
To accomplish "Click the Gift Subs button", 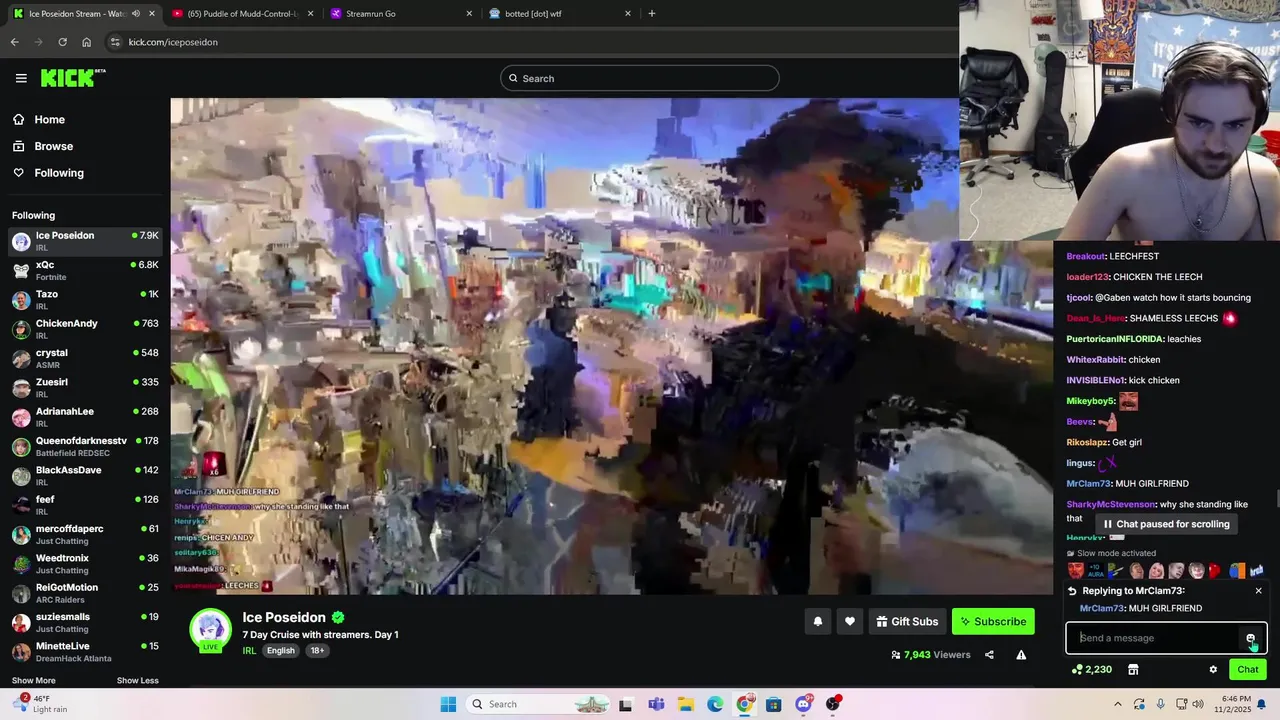I will 907,622.
